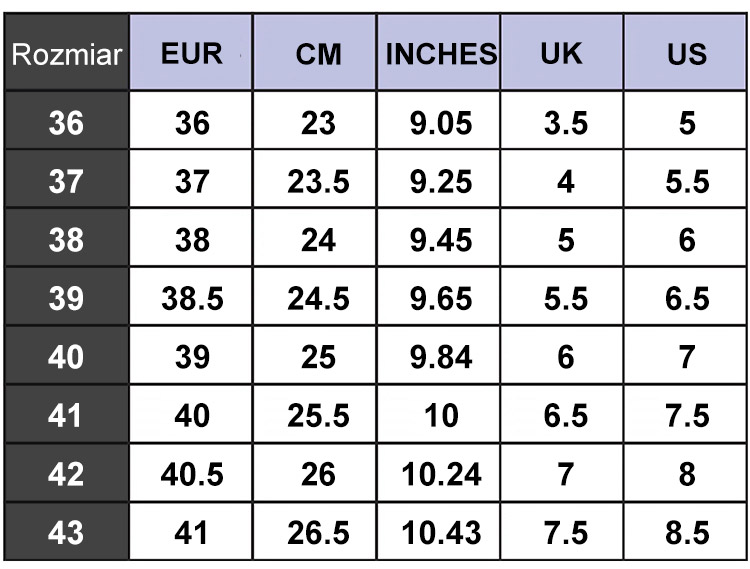Click the UK 3.5 cell

click(x=562, y=120)
